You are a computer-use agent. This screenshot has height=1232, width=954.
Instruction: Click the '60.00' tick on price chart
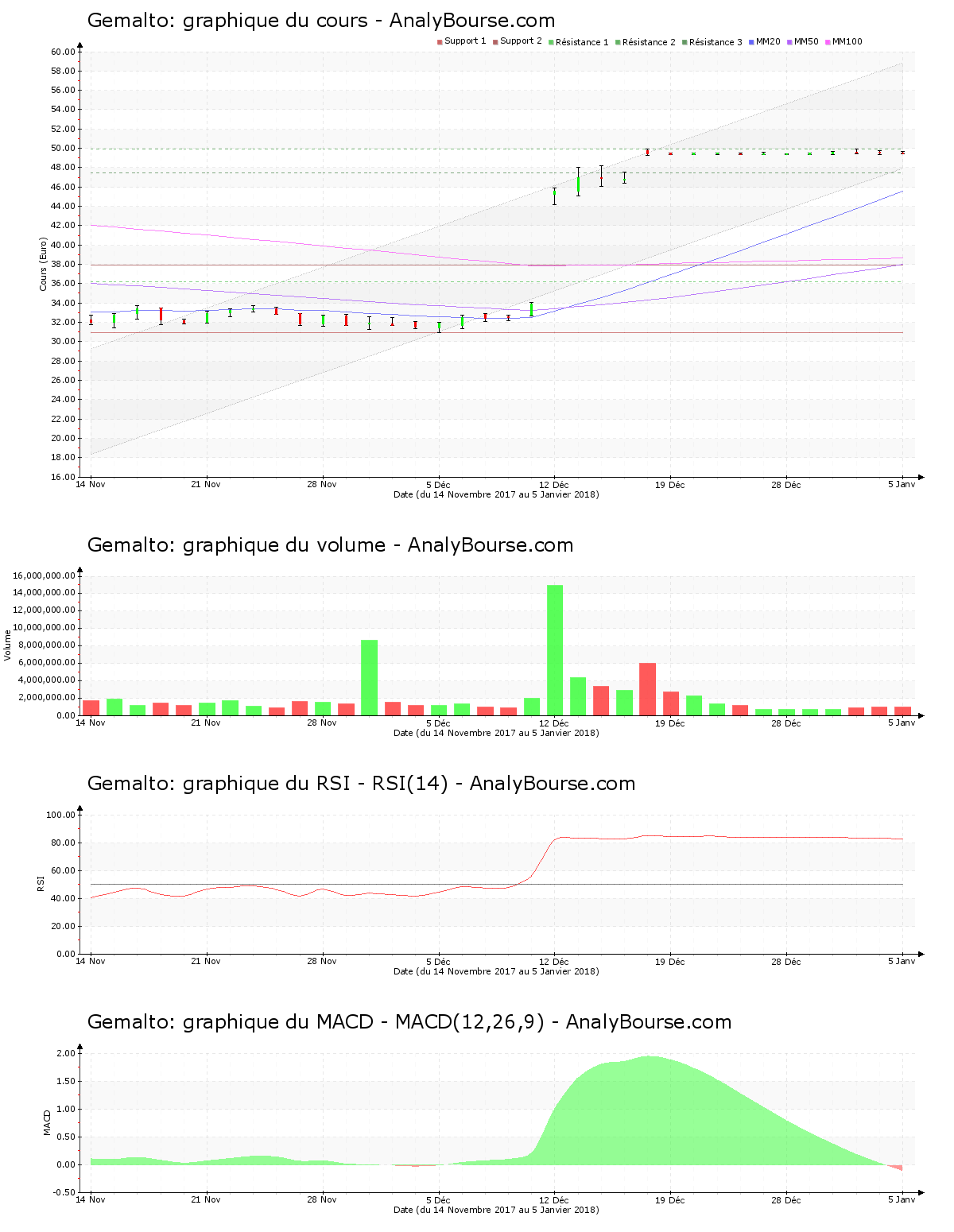tap(64, 52)
